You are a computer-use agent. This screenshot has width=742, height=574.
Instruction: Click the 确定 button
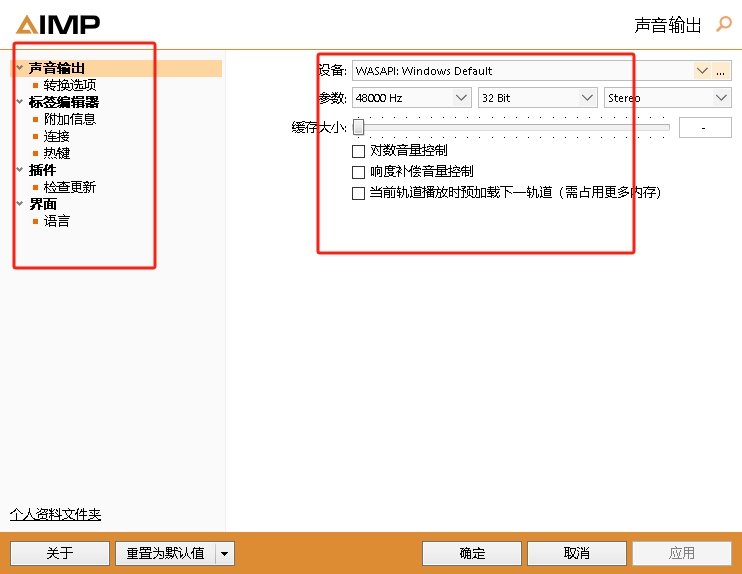472,553
